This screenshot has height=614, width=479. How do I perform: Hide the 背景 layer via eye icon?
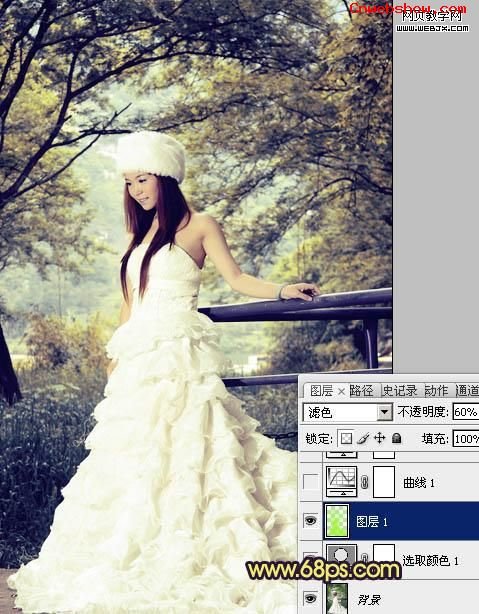[x=311, y=598]
